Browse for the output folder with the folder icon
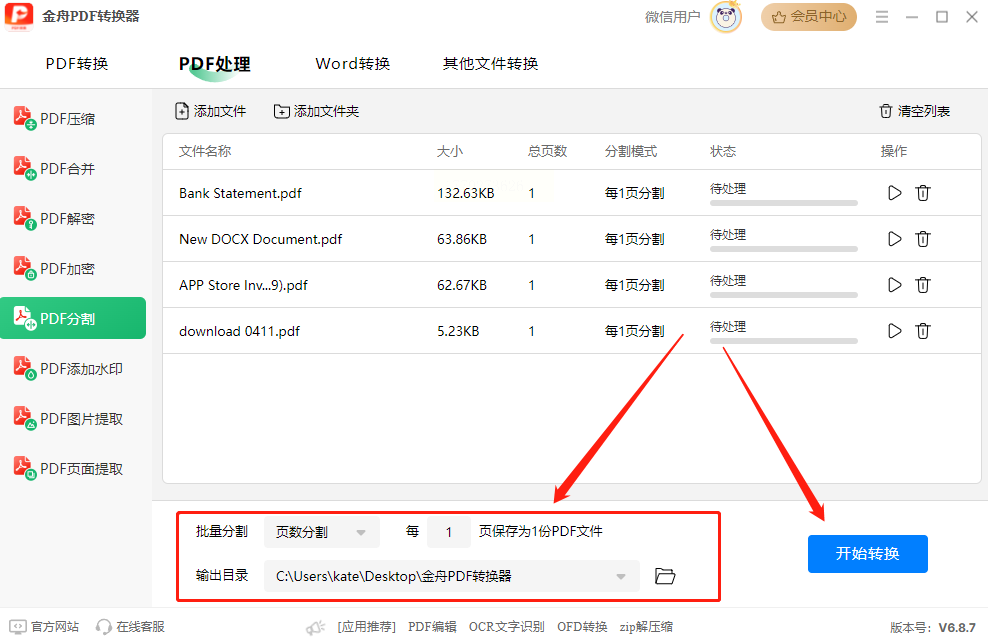The width and height of the screenshot is (988, 644). pyautogui.click(x=665, y=576)
